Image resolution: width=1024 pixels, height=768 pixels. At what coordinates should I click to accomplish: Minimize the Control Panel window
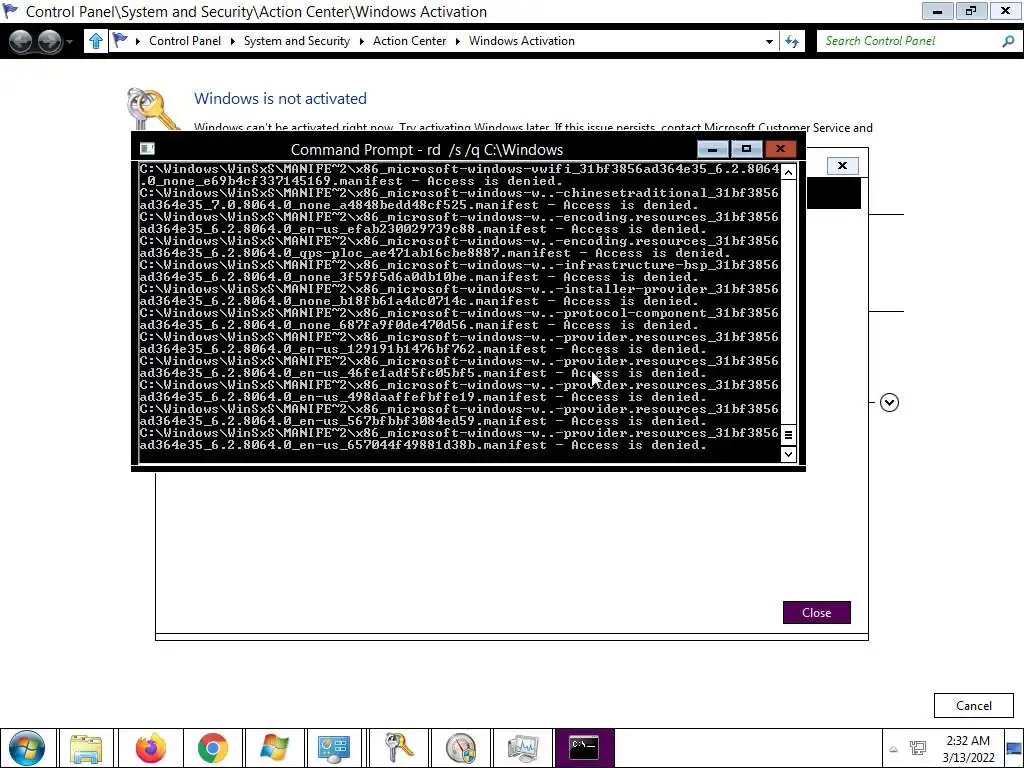(937, 11)
